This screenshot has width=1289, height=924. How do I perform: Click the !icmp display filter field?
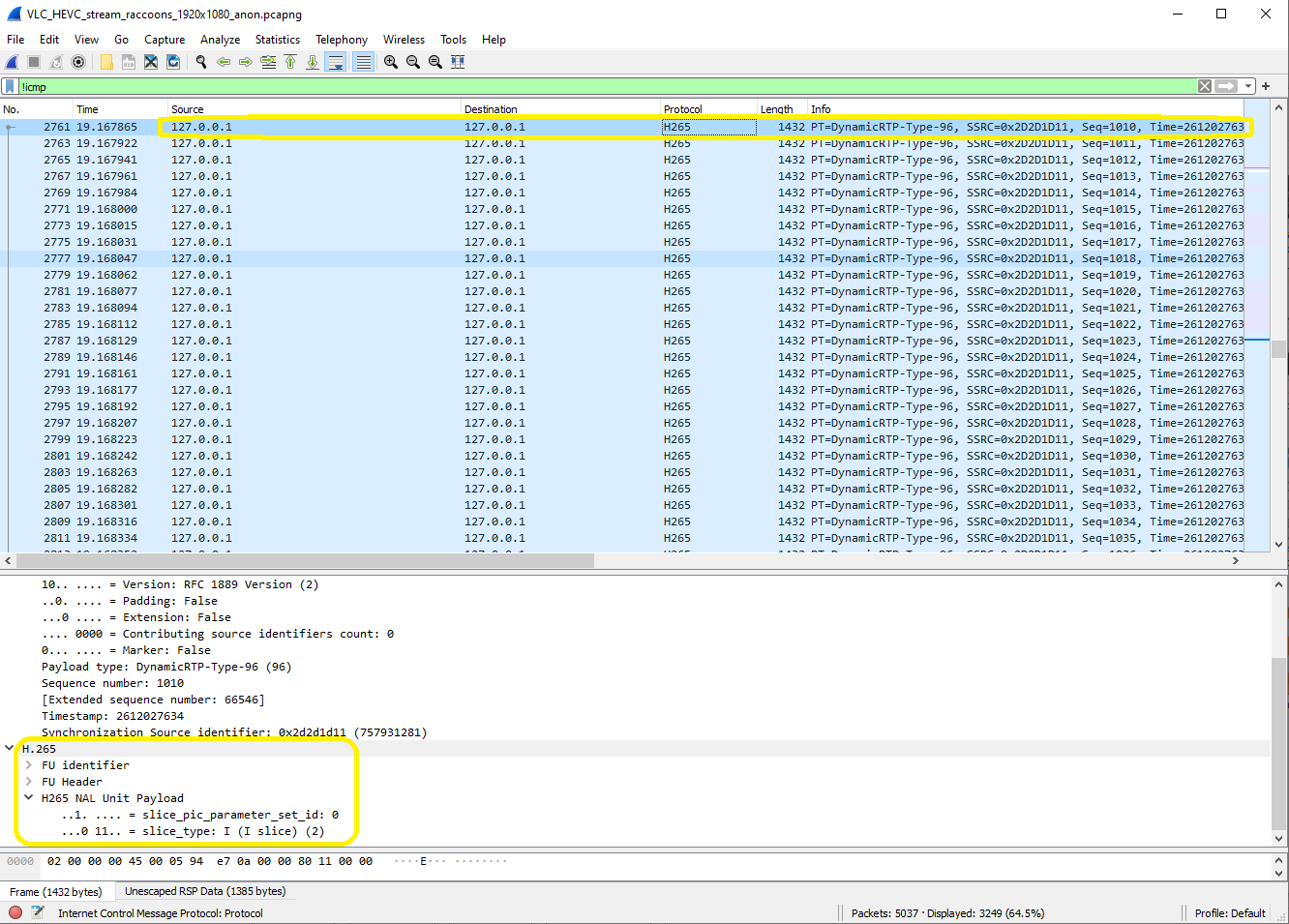point(608,86)
